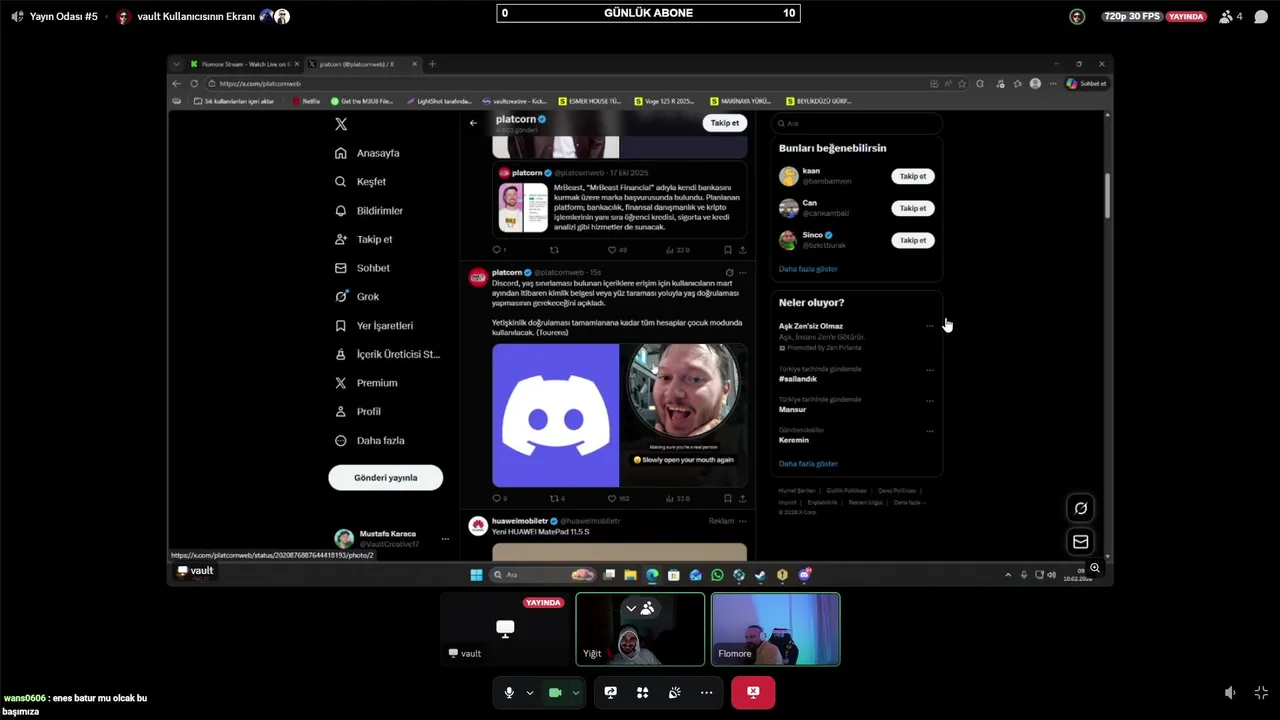The height and width of the screenshot is (720, 1280).
Task: Click the 720p 30 FPS quality badge
Action: click(1131, 16)
